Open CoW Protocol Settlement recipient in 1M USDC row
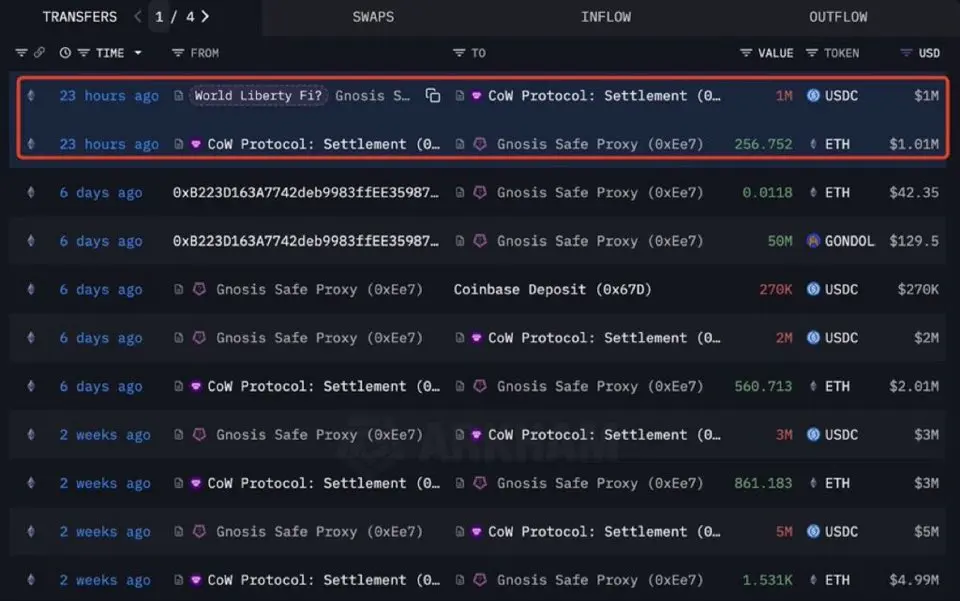Screen dimensions: 960x601 [604, 95]
